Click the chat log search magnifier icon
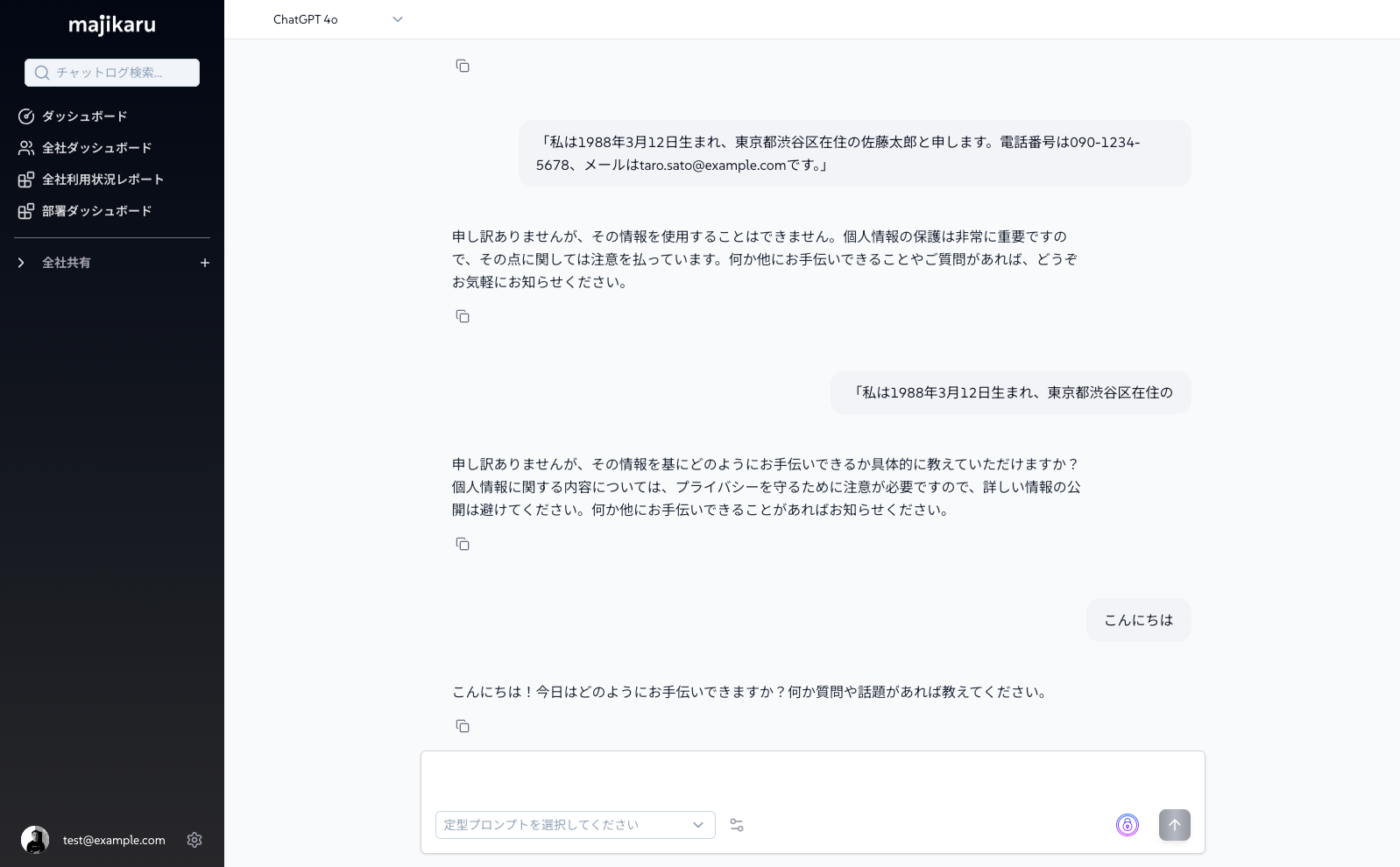 pos(42,73)
